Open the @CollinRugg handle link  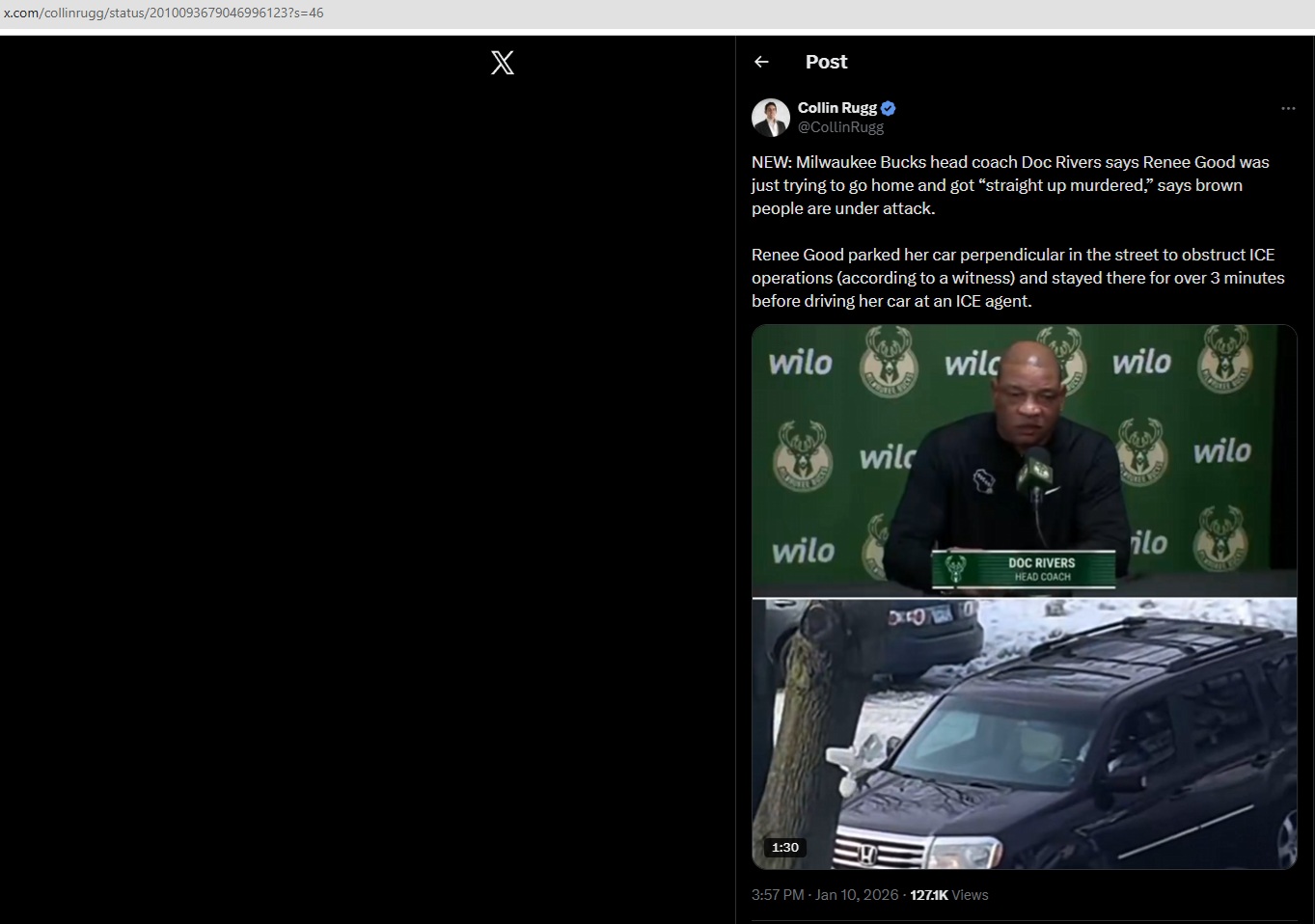click(x=840, y=127)
